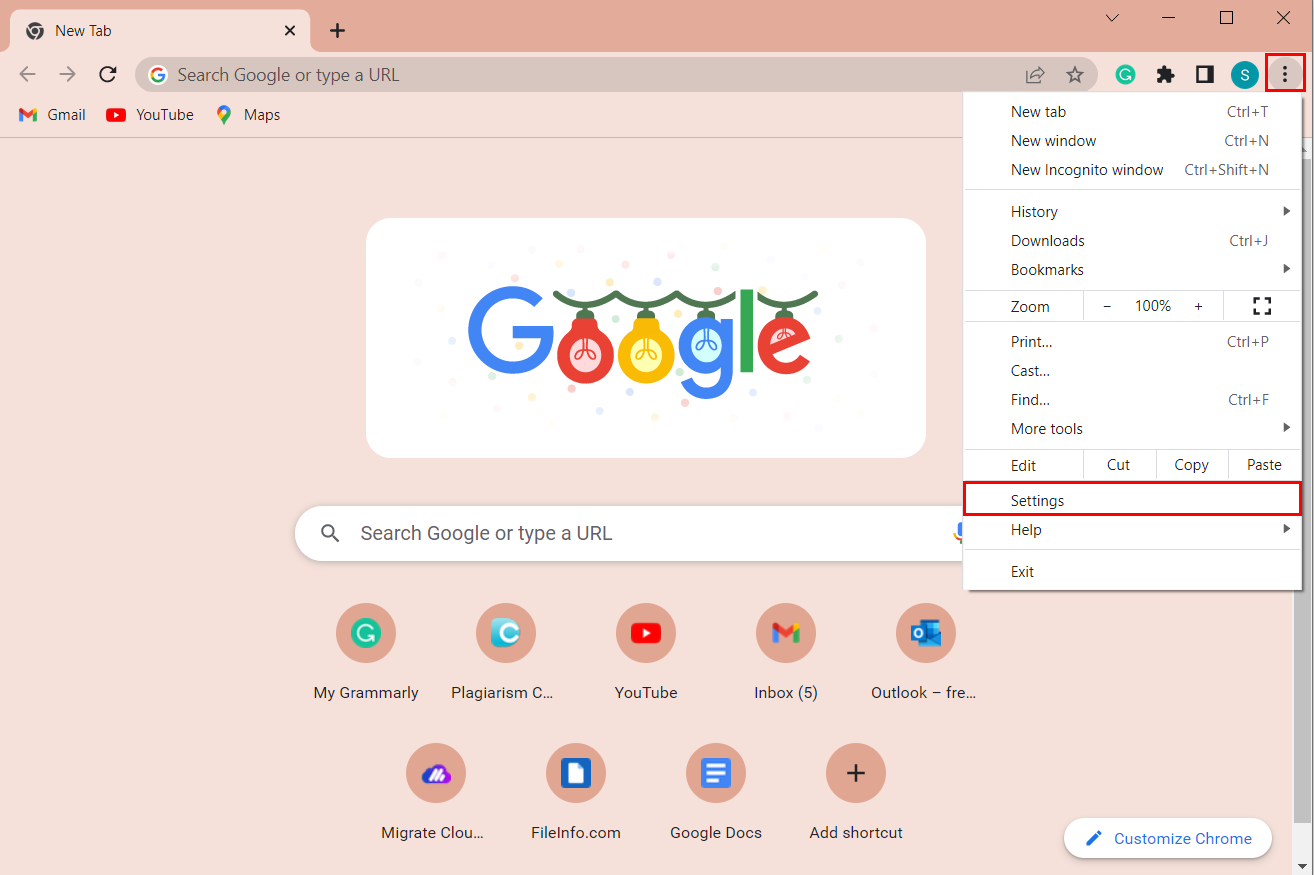This screenshot has height=875, width=1314.
Task: Open YouTube bookmark in bookmarks bar
Action: [150, 115]
